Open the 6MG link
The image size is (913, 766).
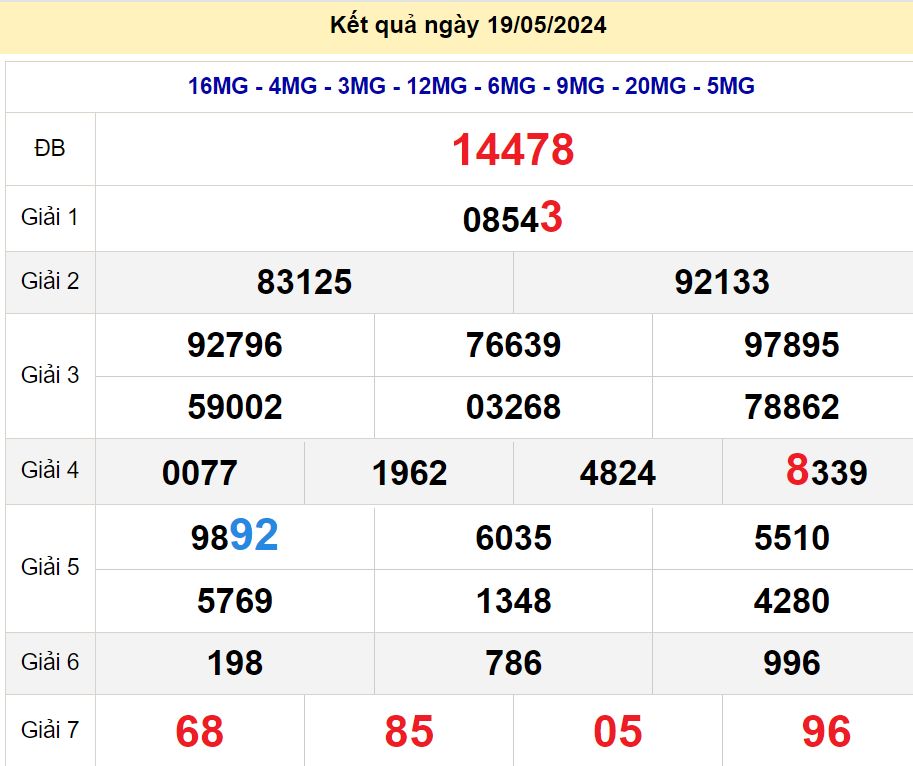pyautogui.click(x=510, y=86)
